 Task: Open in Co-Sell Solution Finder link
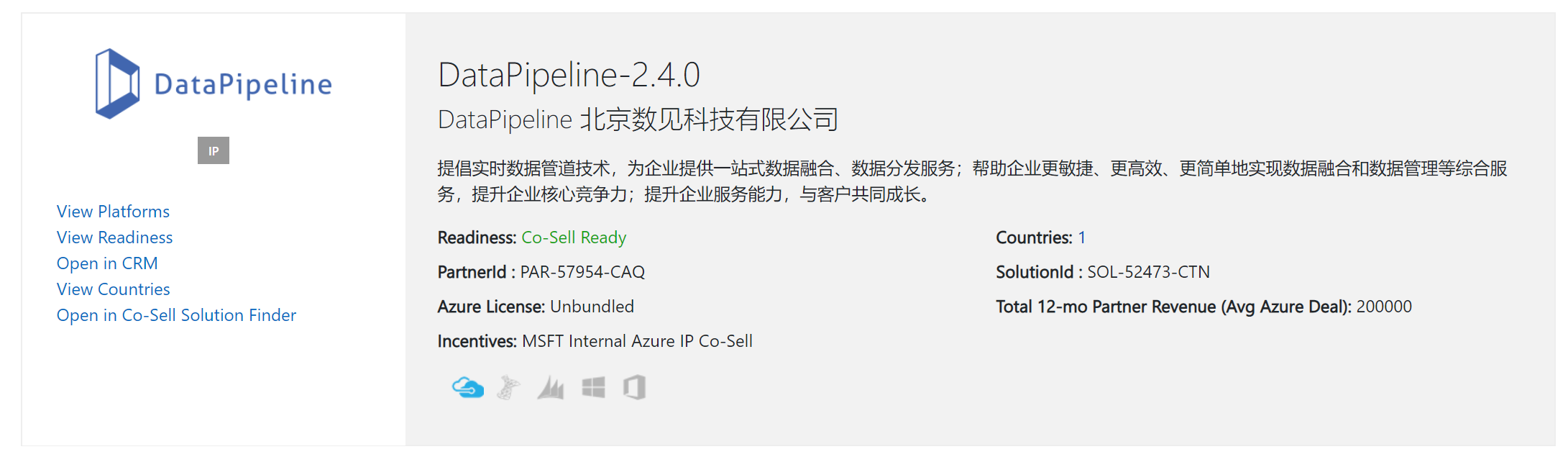click(176, 315)
